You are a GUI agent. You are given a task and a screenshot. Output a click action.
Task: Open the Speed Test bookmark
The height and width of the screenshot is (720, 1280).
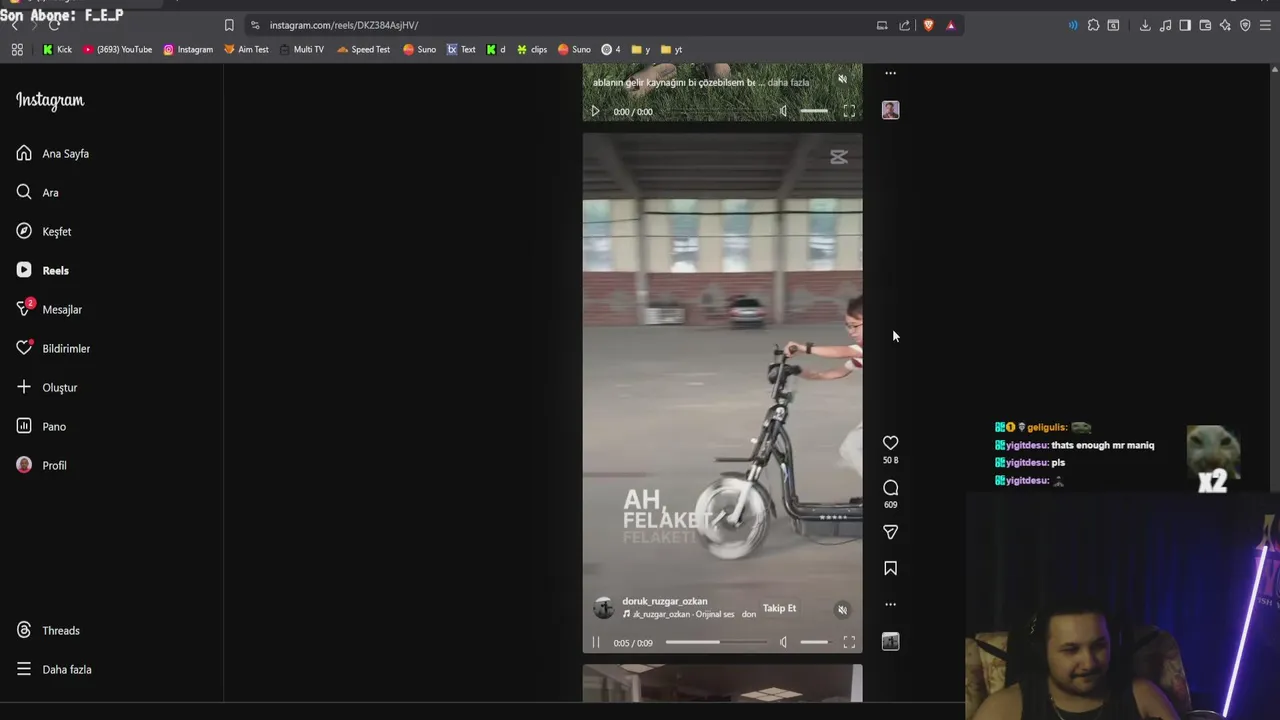(364, 49)
